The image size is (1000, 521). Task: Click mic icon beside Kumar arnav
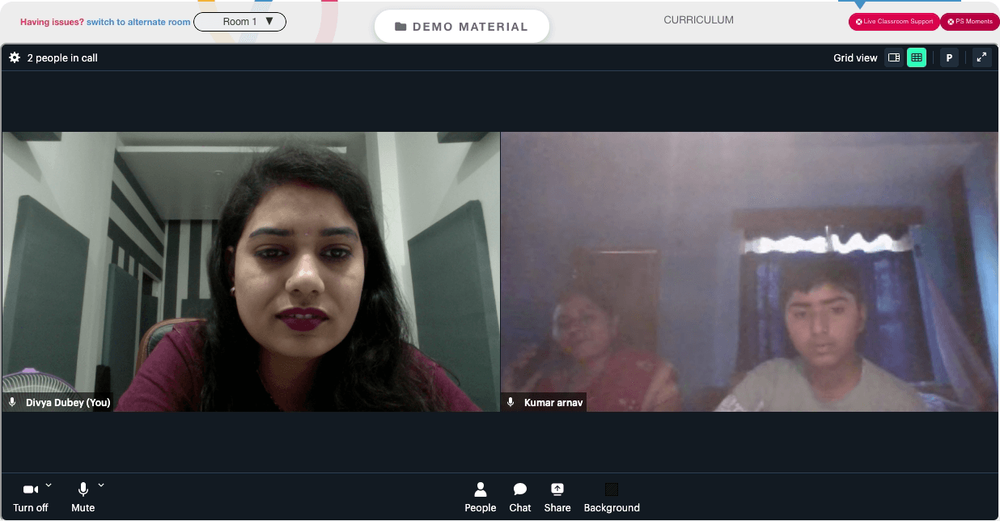[x=510, y=402]
